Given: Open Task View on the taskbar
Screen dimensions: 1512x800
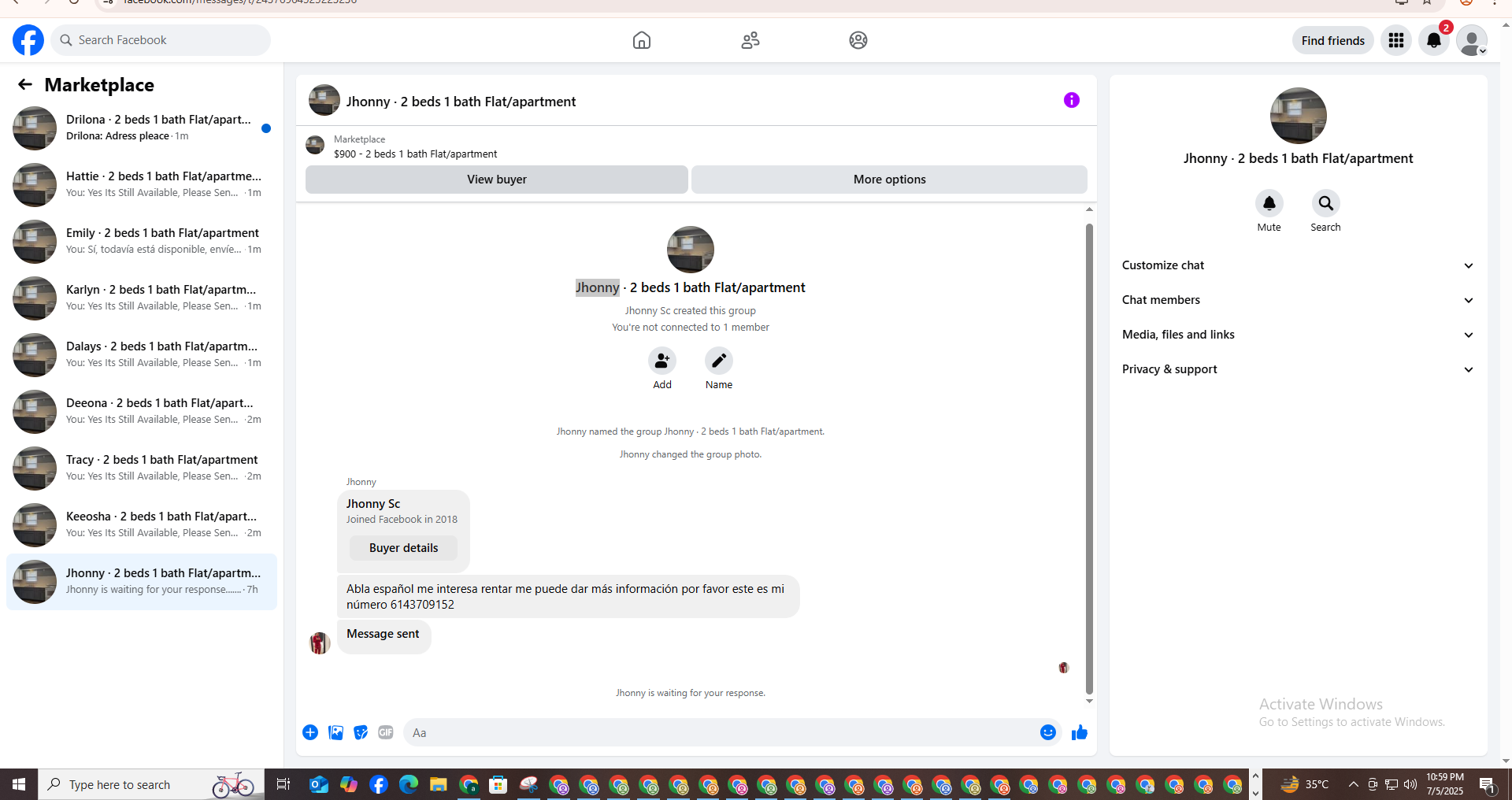Looking at the screenshot, I should tap(283, 784).
